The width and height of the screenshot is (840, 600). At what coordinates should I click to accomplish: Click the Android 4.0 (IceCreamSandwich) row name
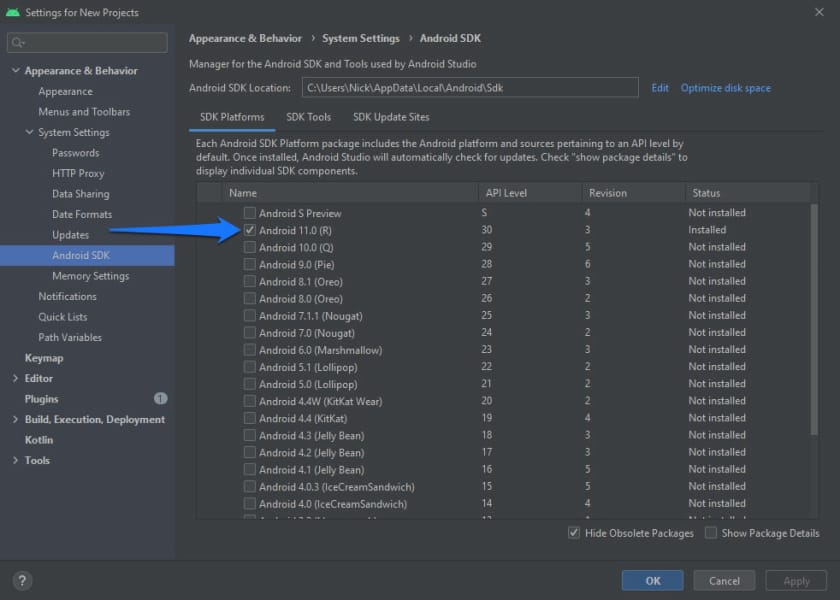point(333,504)
